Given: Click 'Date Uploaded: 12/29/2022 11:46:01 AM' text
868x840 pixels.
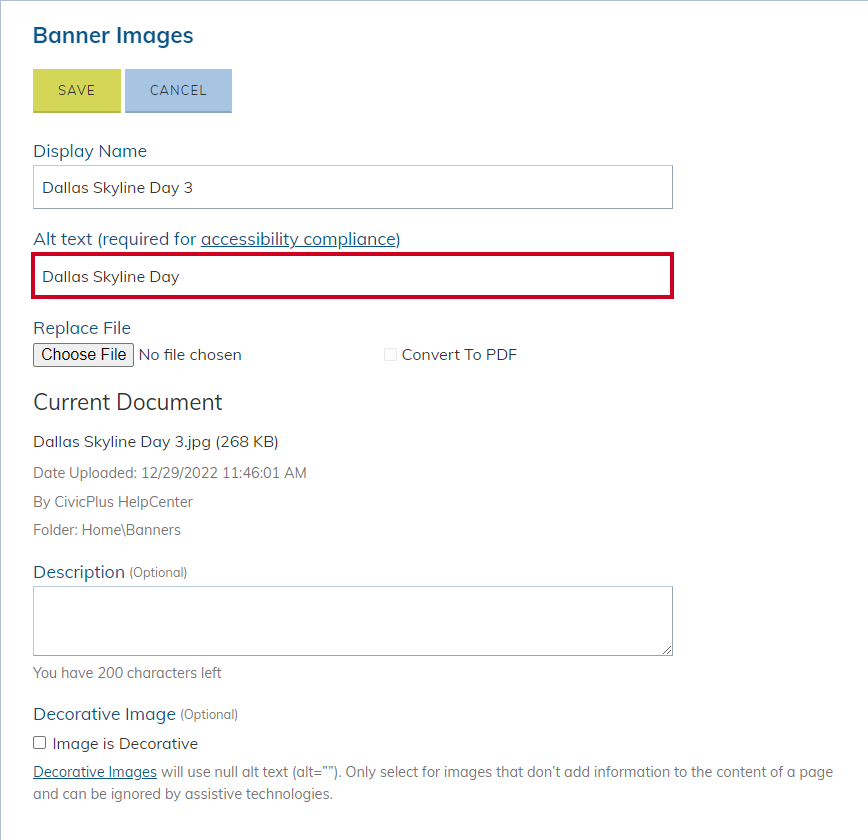Looking at the screenshot, I should tap(169, 473).
